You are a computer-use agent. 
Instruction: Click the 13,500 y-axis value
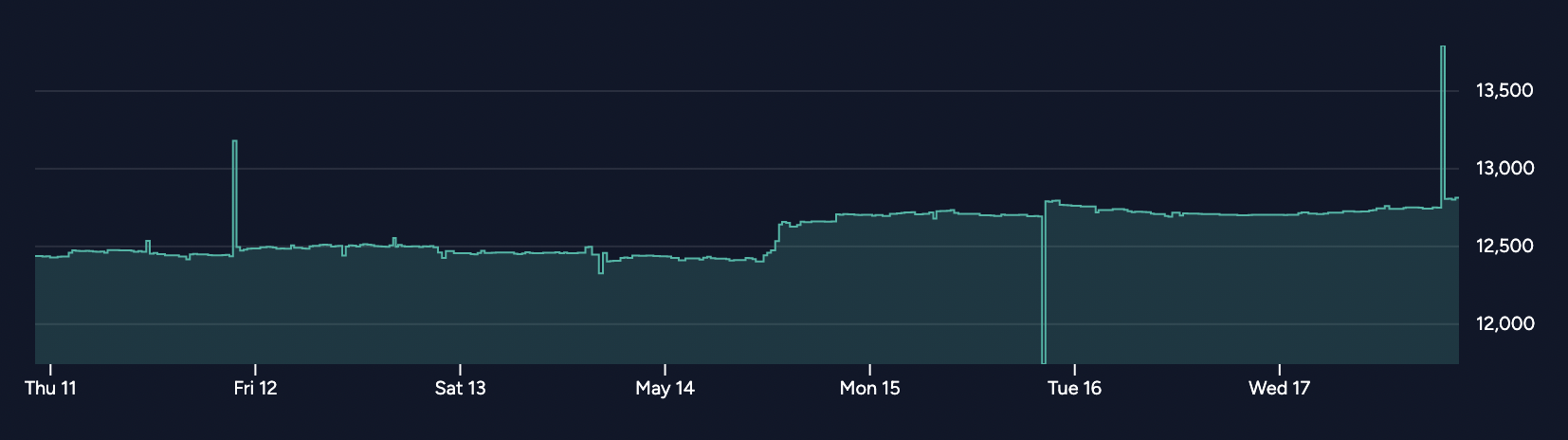coord(1504,91)
